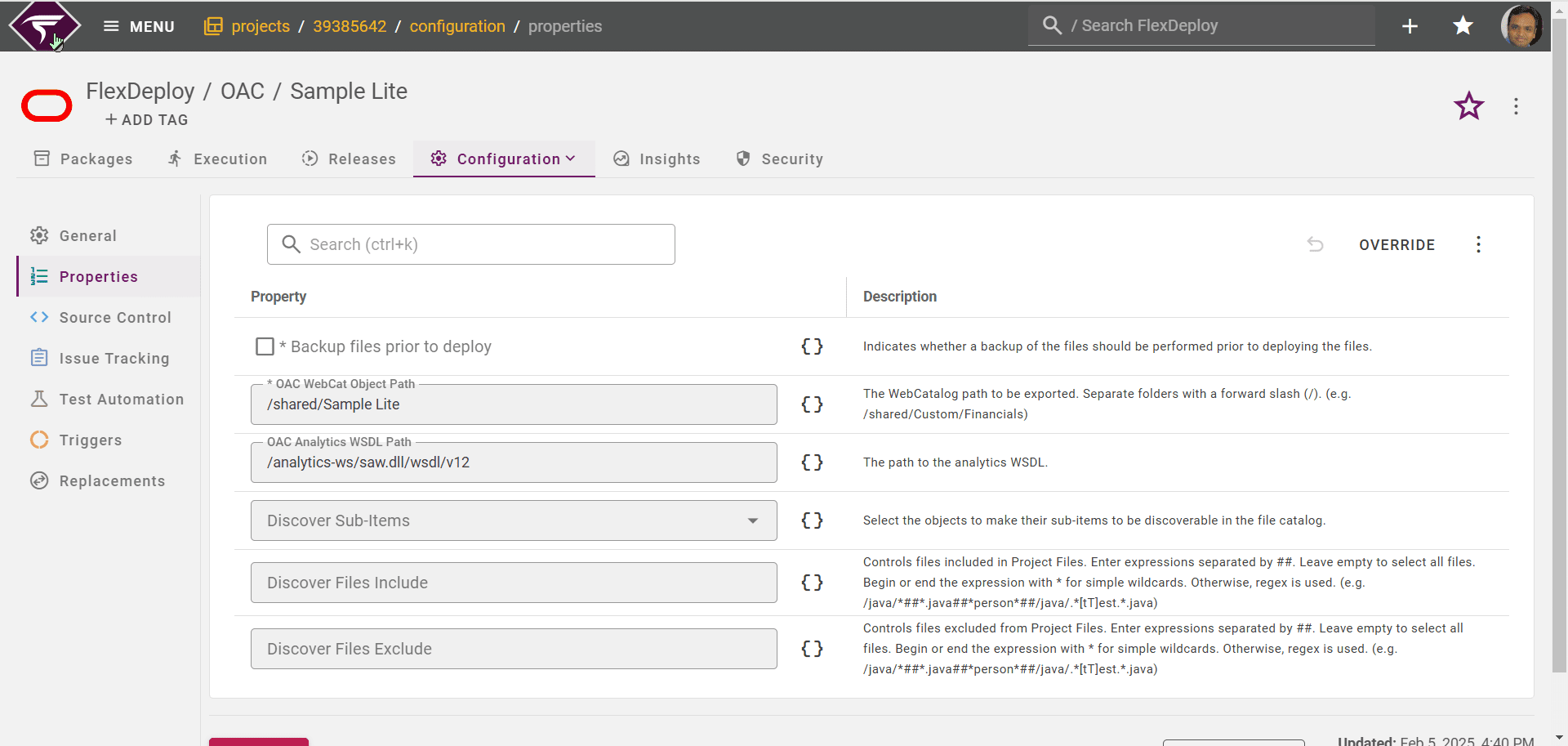Switch to the Execution tab
This screenshot has height=746, width=1568.
click(218, 159)
